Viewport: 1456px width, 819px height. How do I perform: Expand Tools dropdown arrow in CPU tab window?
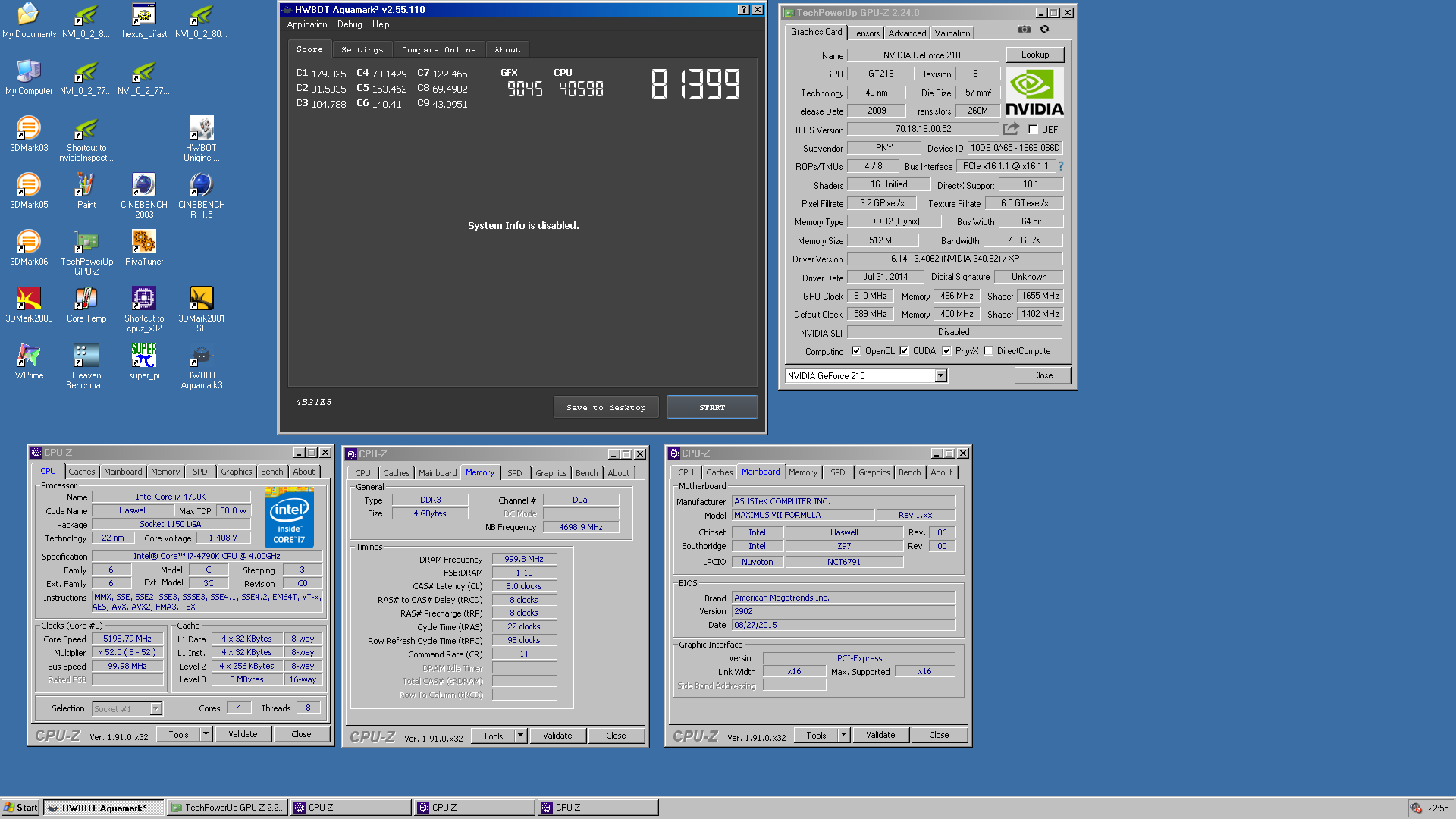tap(206, 734)
